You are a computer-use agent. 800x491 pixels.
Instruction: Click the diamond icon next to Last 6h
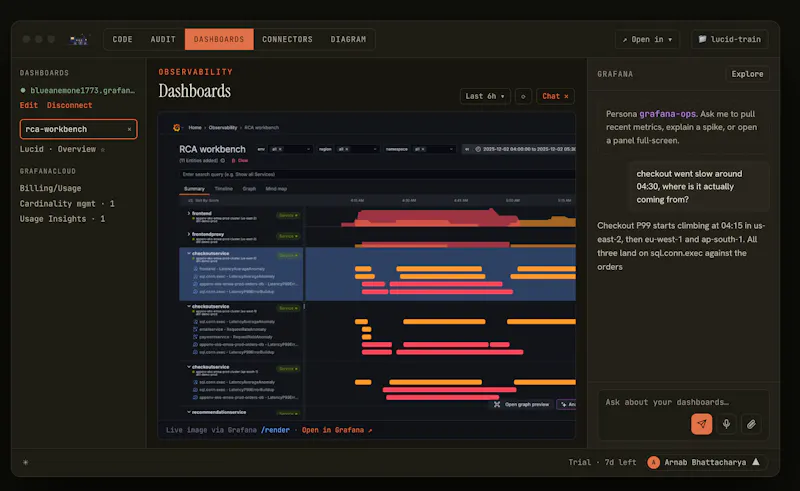click(x=523, y=96)
